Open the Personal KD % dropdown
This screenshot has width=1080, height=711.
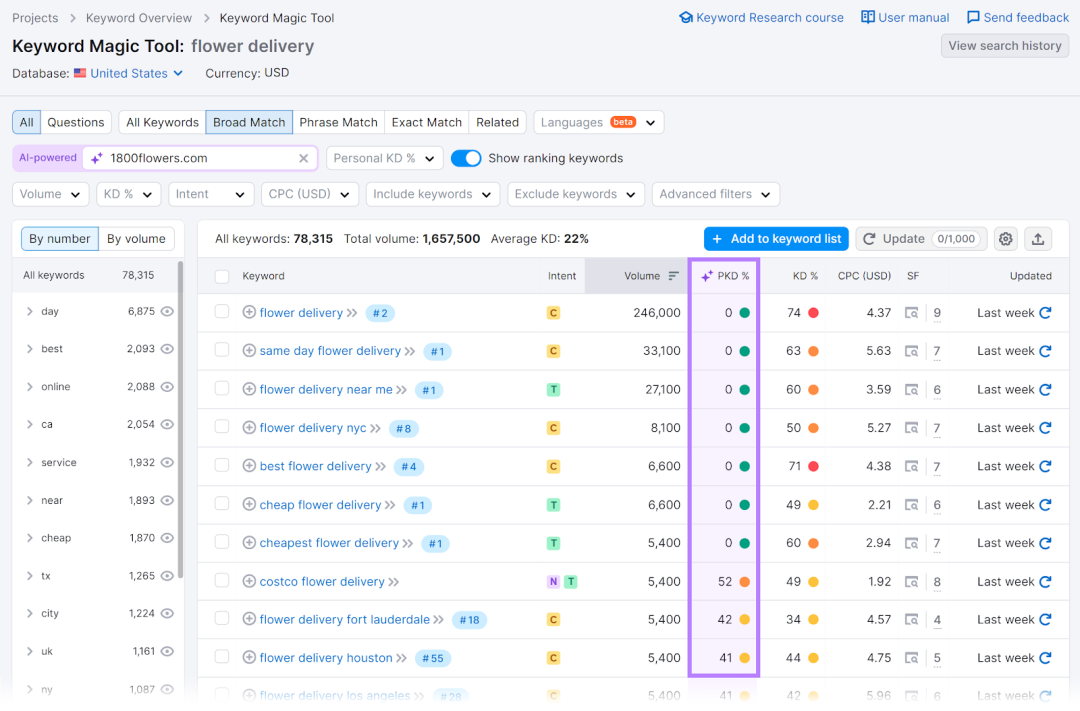(x=384, y=158)
